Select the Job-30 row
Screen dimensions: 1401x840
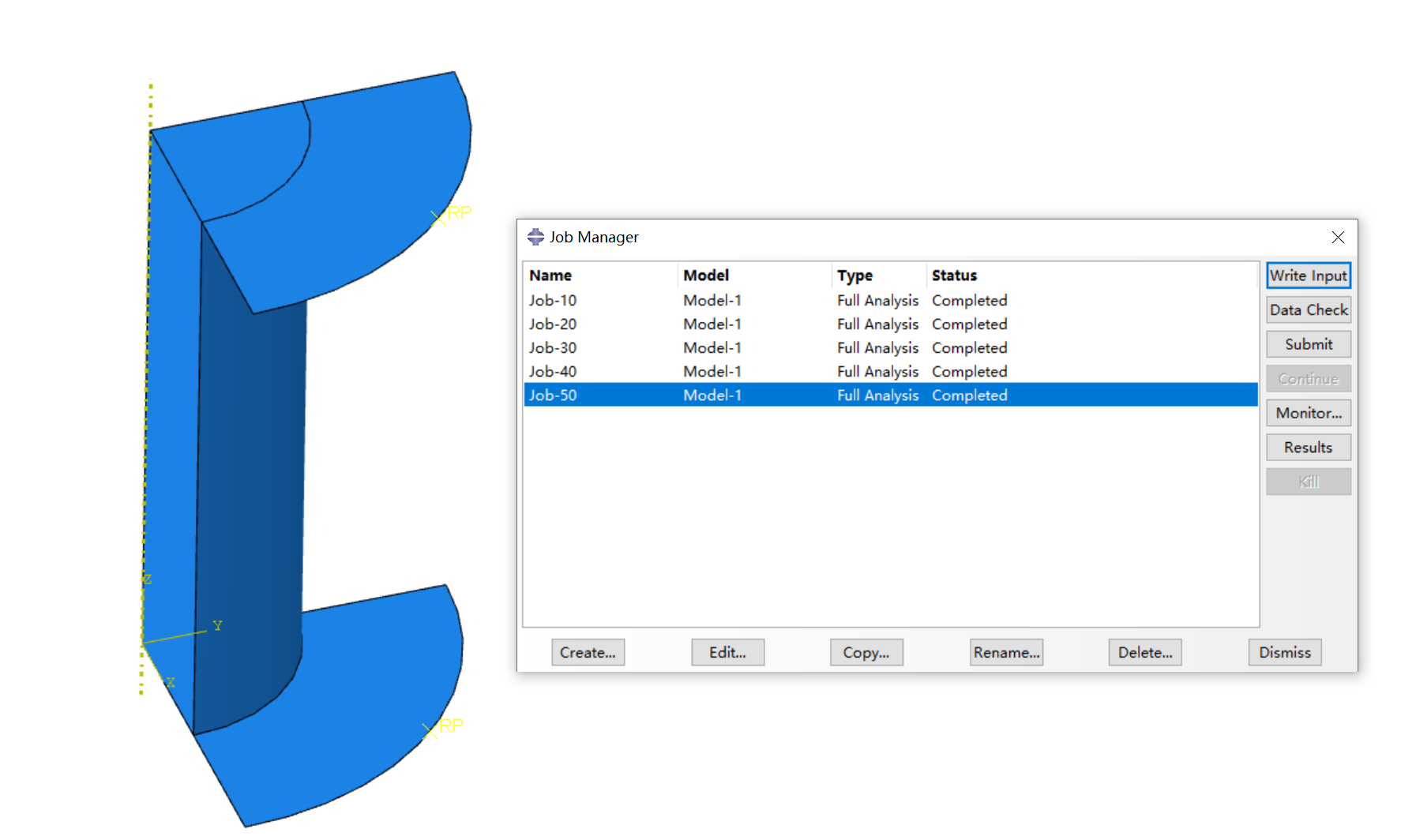coord(553,347)
